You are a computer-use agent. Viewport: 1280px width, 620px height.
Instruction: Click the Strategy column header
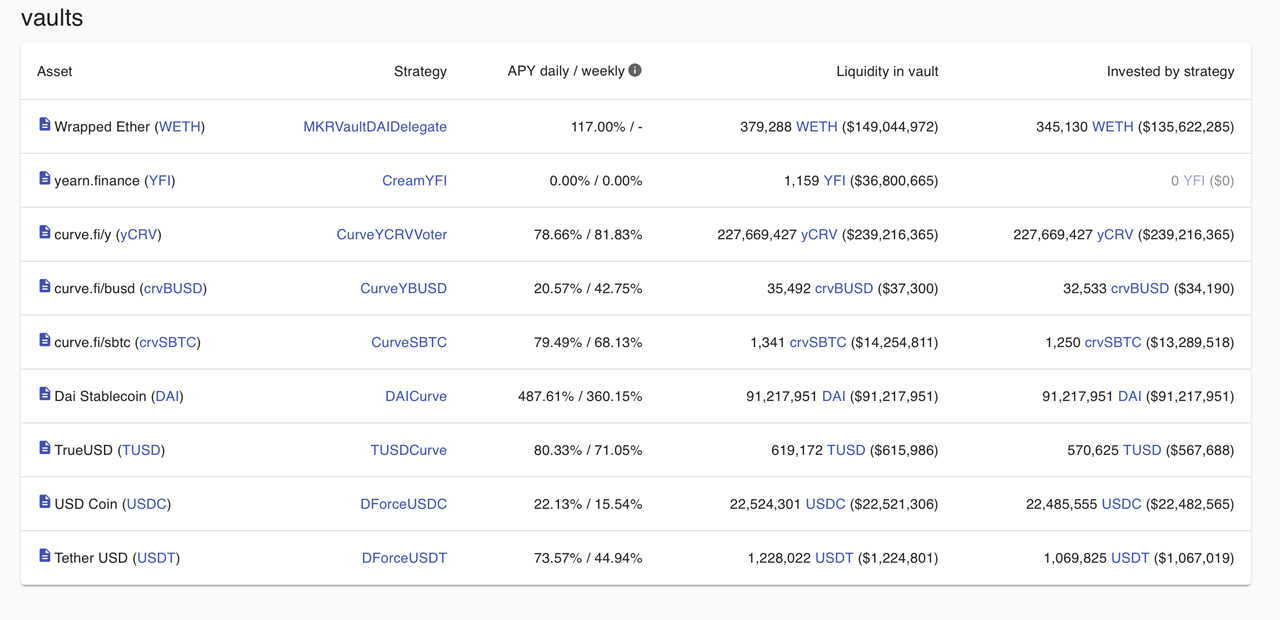[420, 71]
